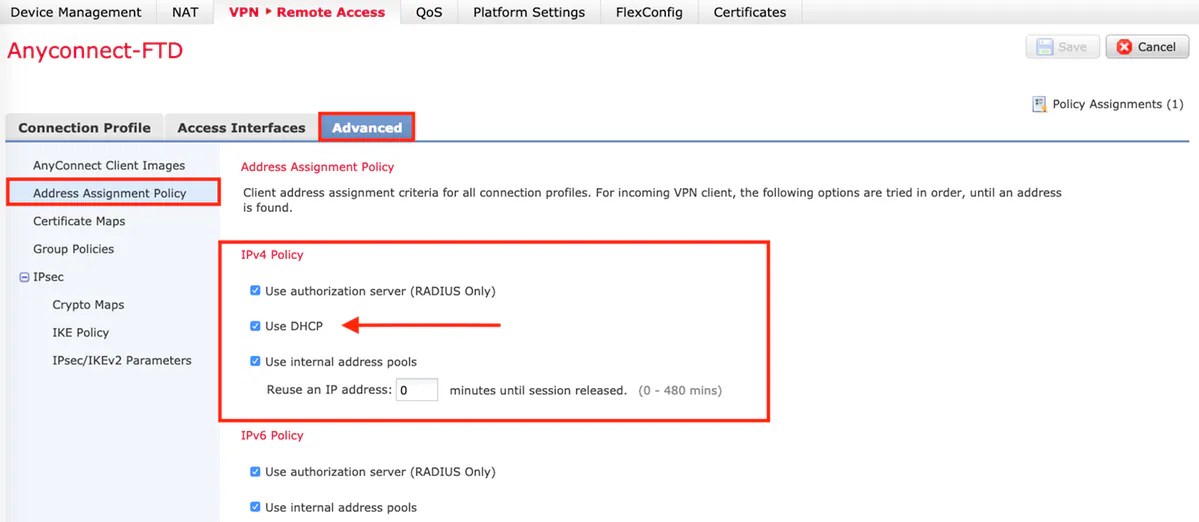Open Crypto Maps under IPsec
This screenshot has height=522, width=1199.
point(88,304)
